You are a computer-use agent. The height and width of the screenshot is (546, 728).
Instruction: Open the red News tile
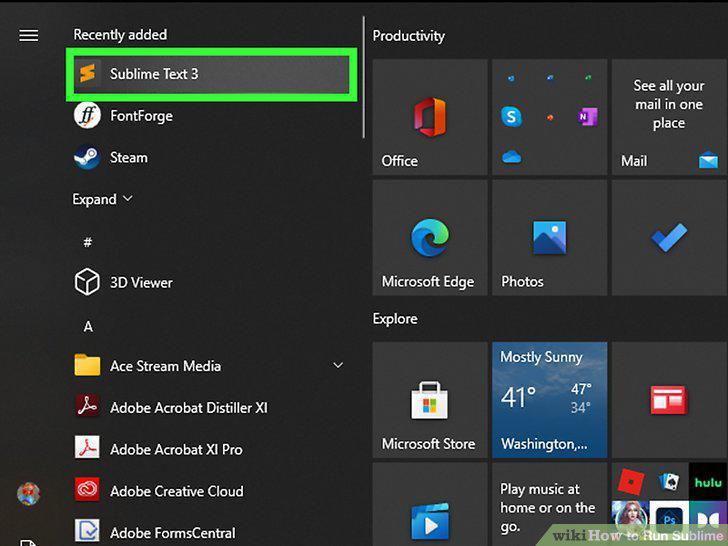669,400
